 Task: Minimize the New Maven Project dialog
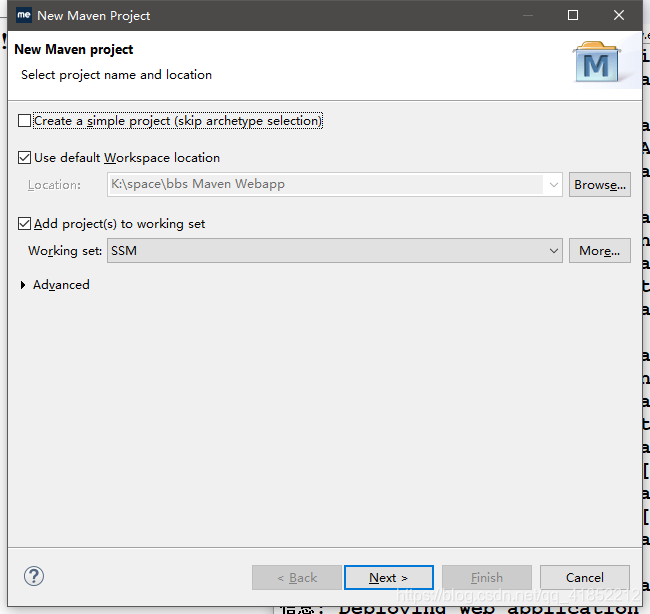click(x=528, y=15)
